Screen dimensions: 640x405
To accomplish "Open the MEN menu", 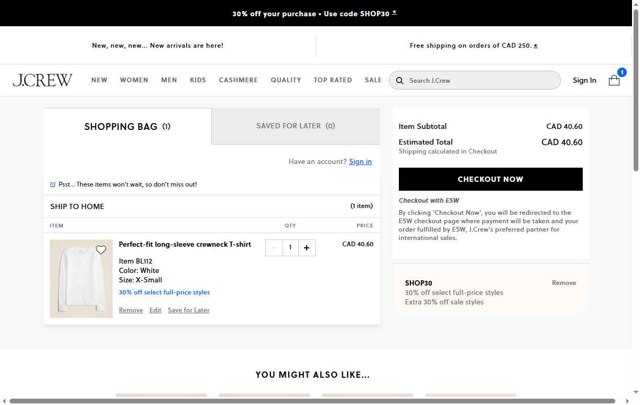I will [169, 80].
